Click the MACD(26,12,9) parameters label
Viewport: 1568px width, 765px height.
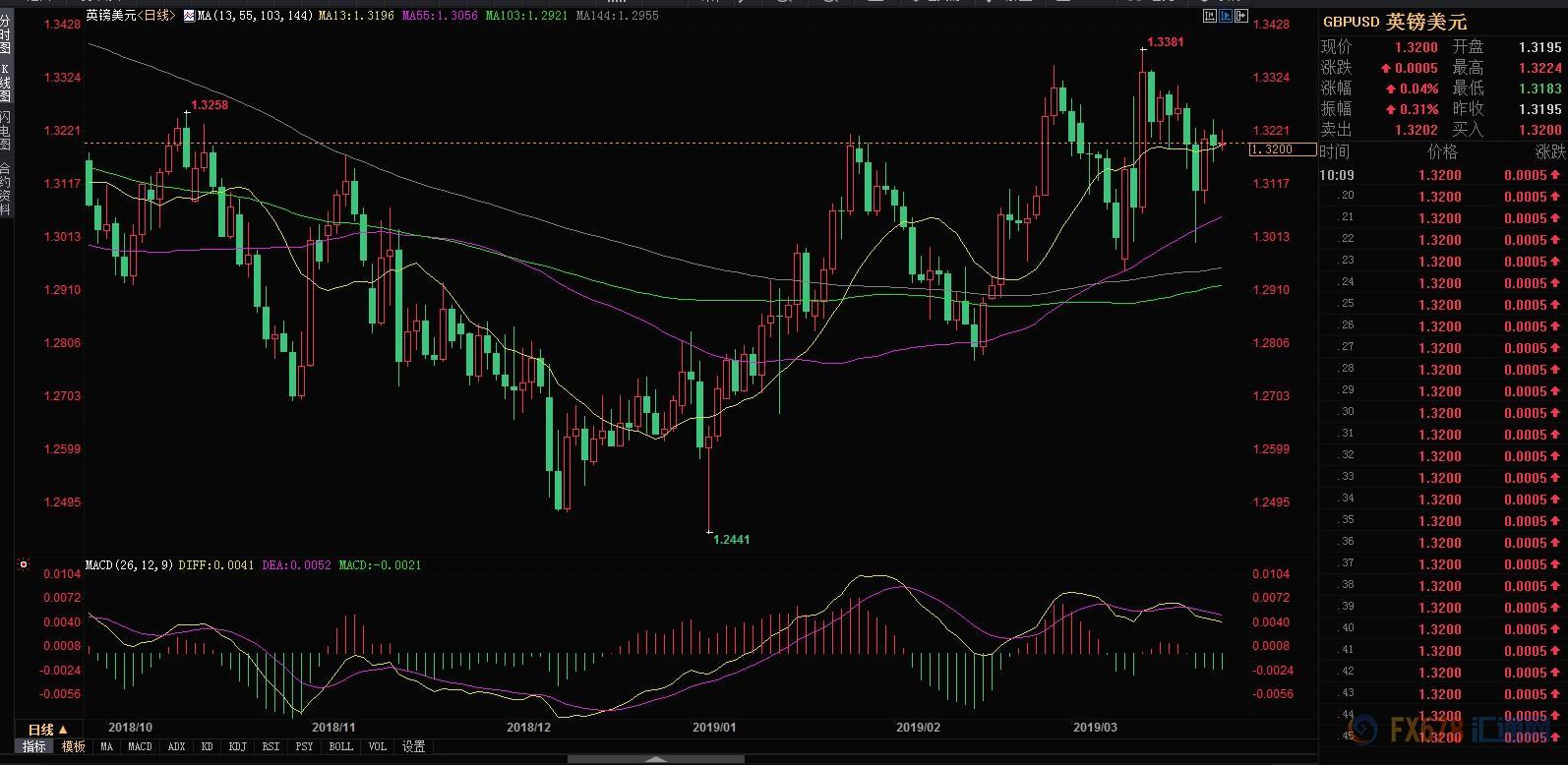(129, 565)
